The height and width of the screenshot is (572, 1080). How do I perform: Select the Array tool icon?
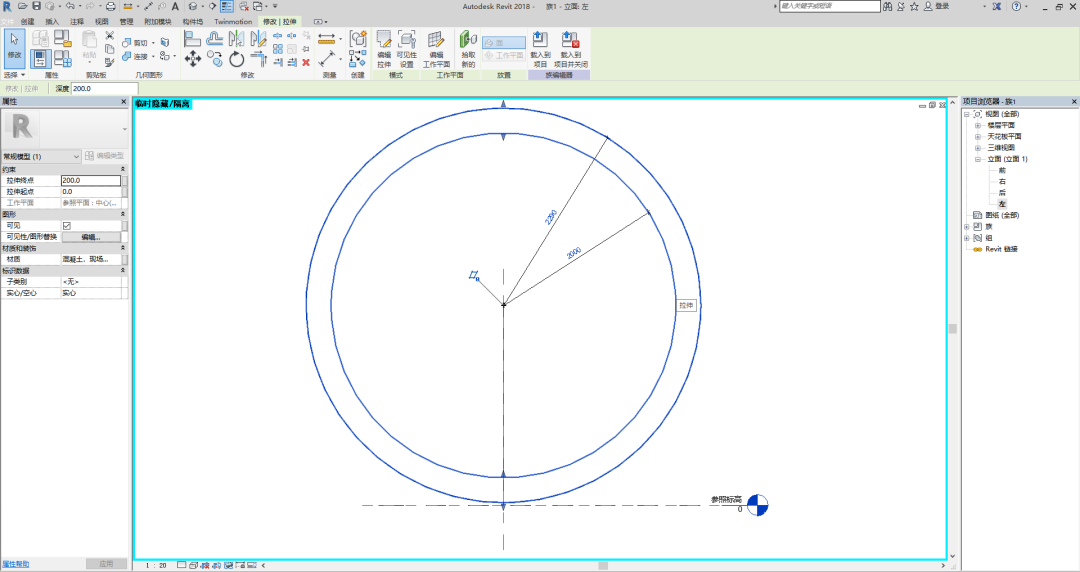coord(278,49)
